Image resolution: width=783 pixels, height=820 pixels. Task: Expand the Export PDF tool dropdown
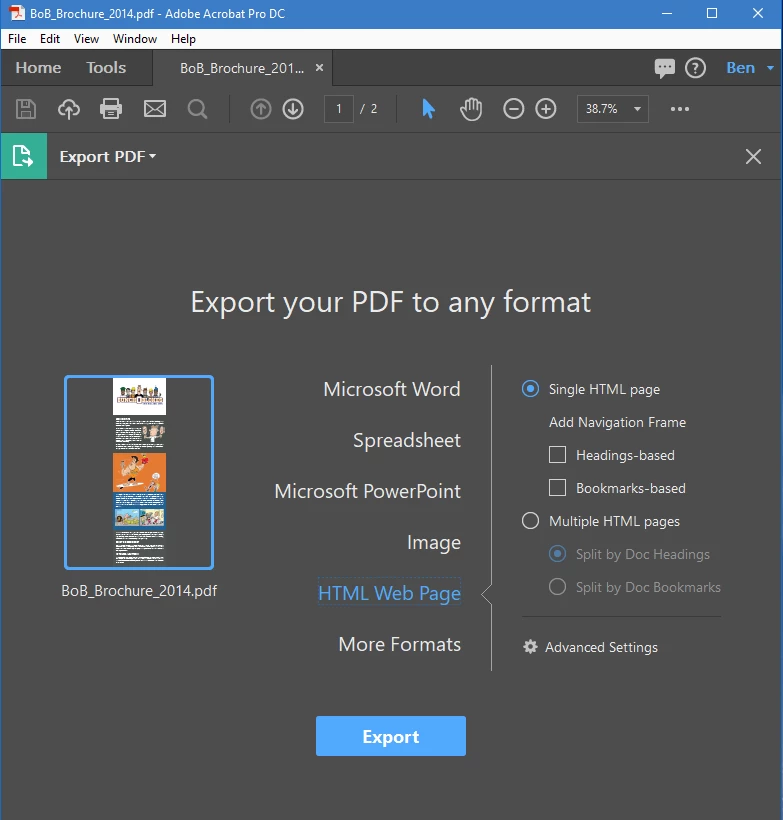pos(153,156)
